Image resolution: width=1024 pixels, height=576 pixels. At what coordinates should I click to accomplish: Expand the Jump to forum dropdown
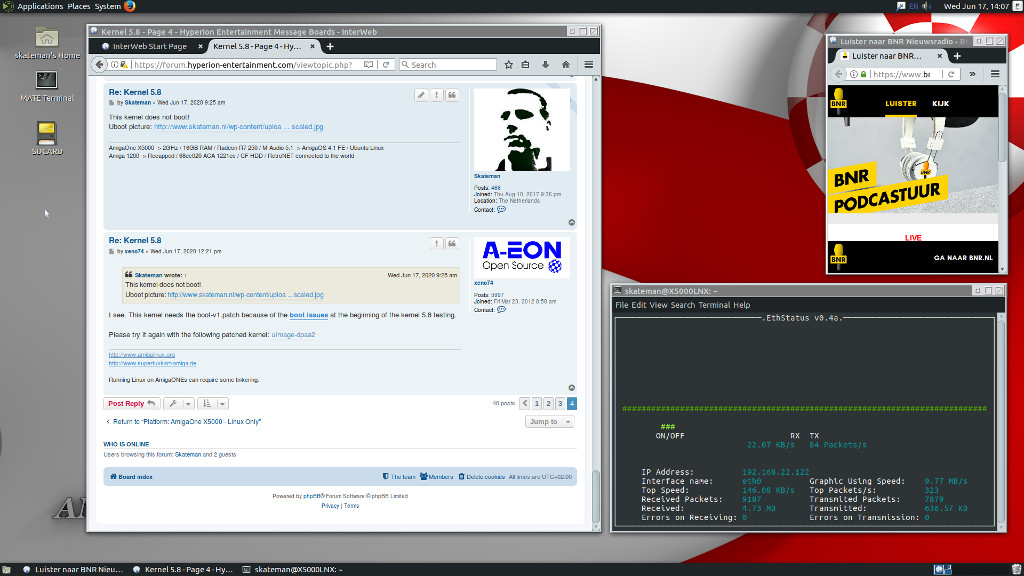pyautogui.click(x=549, y=422)
